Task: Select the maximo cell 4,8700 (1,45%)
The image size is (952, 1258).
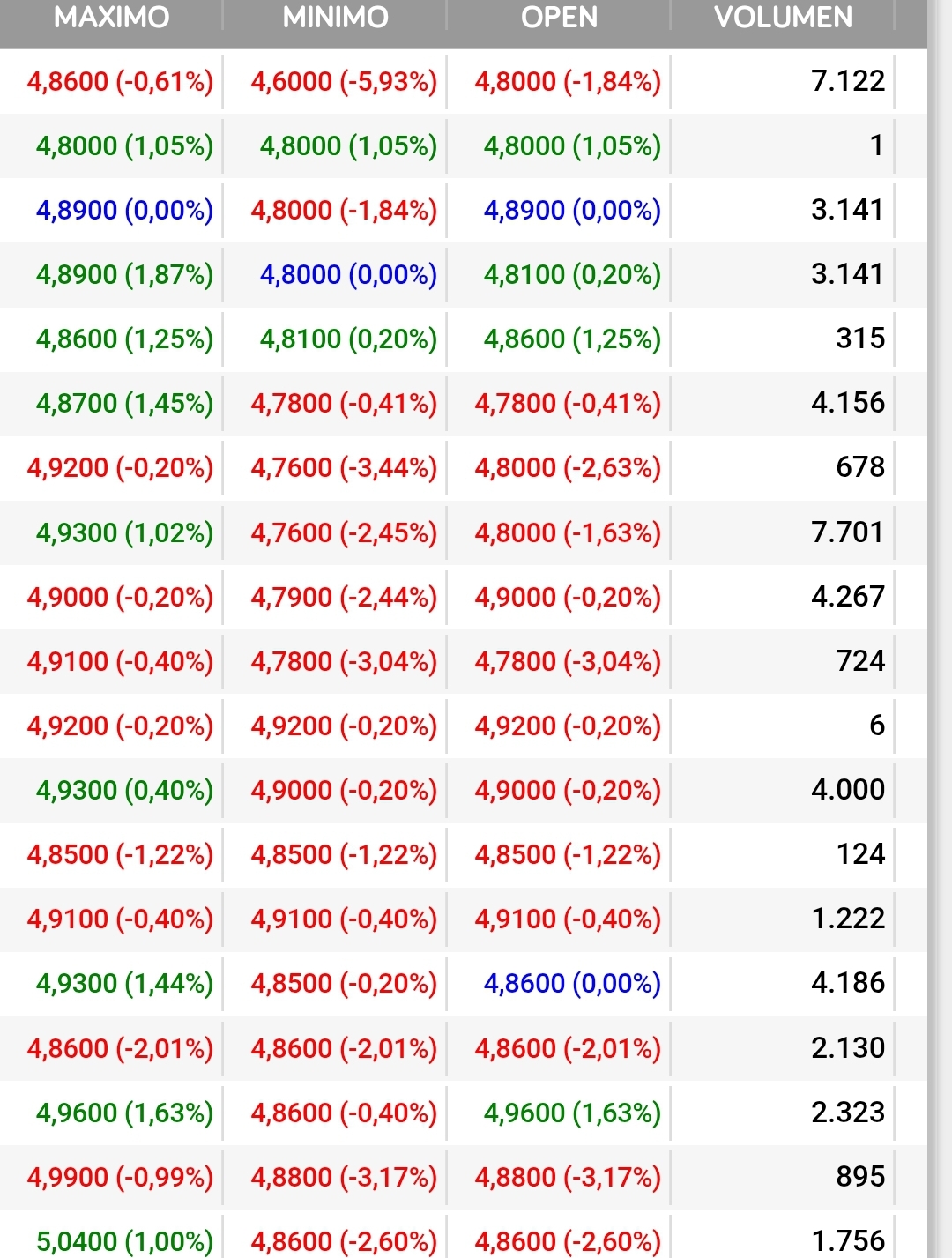Action: coord(124,403)
